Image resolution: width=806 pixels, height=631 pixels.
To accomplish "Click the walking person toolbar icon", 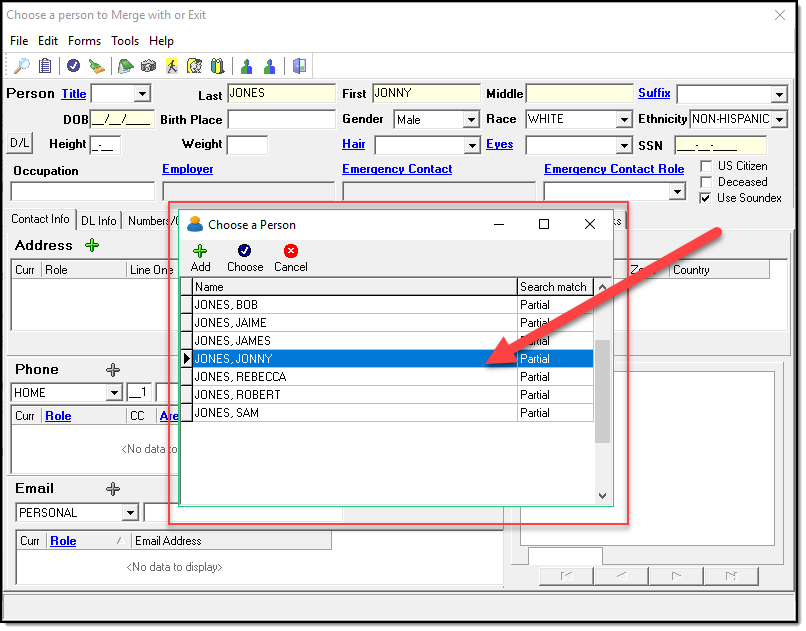I will 172,67.
